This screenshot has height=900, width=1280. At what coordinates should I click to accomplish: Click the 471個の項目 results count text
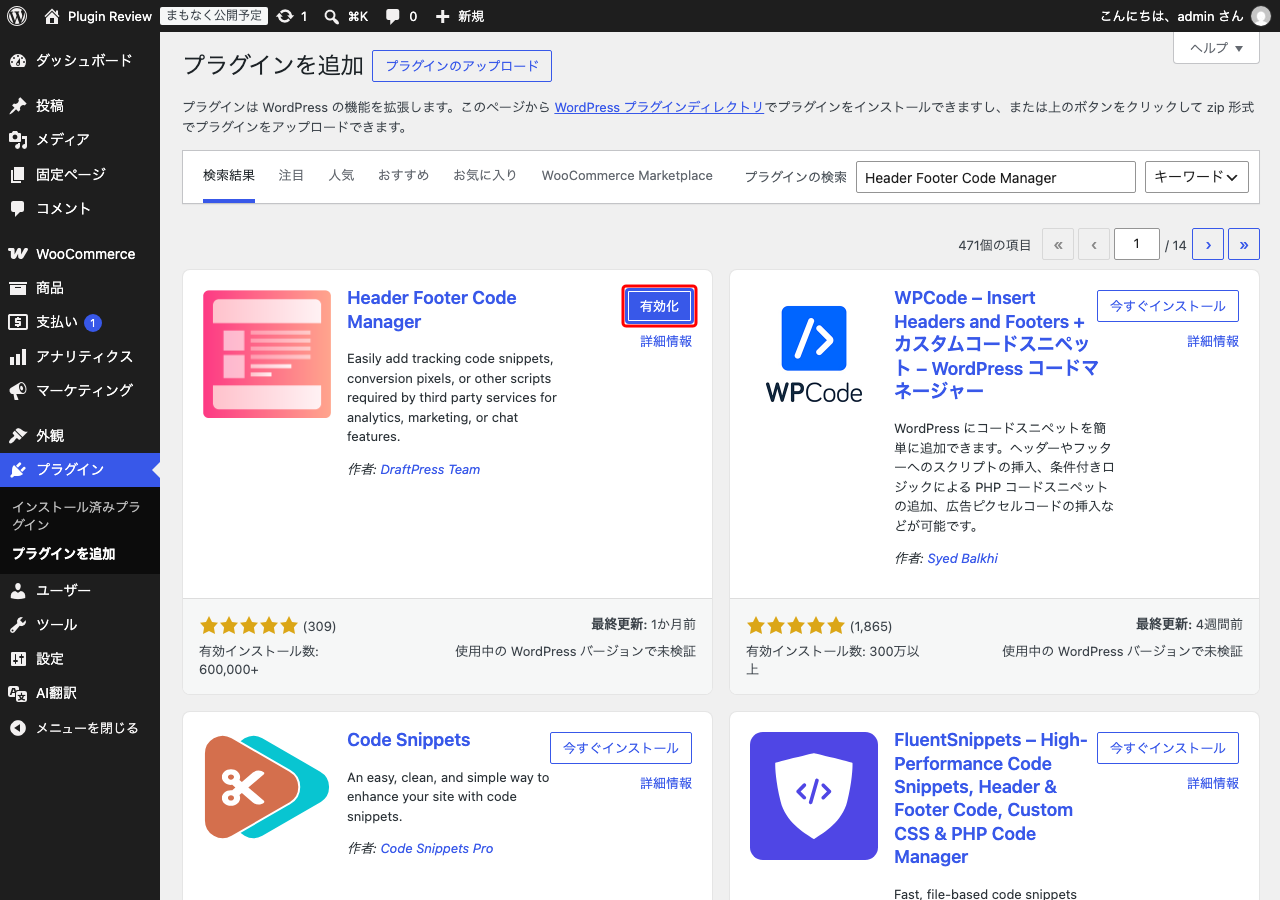point(995,245)
